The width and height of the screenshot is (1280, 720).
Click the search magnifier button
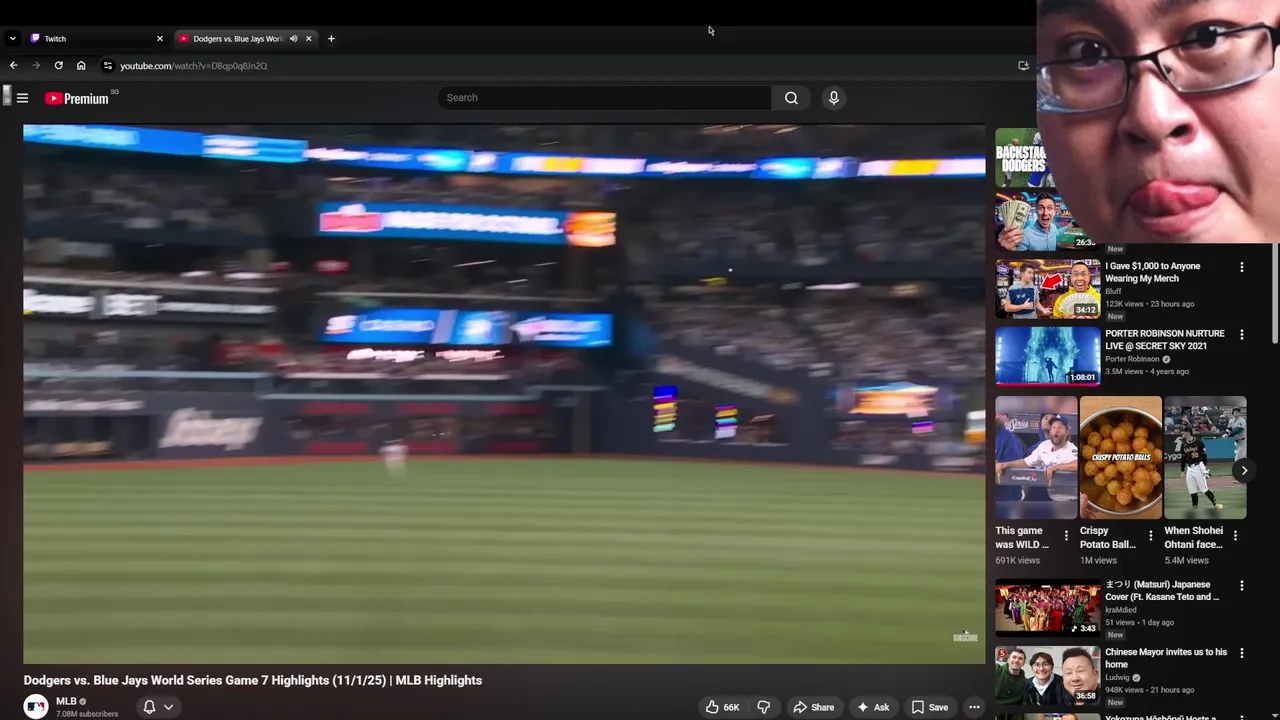click(791, 98)
